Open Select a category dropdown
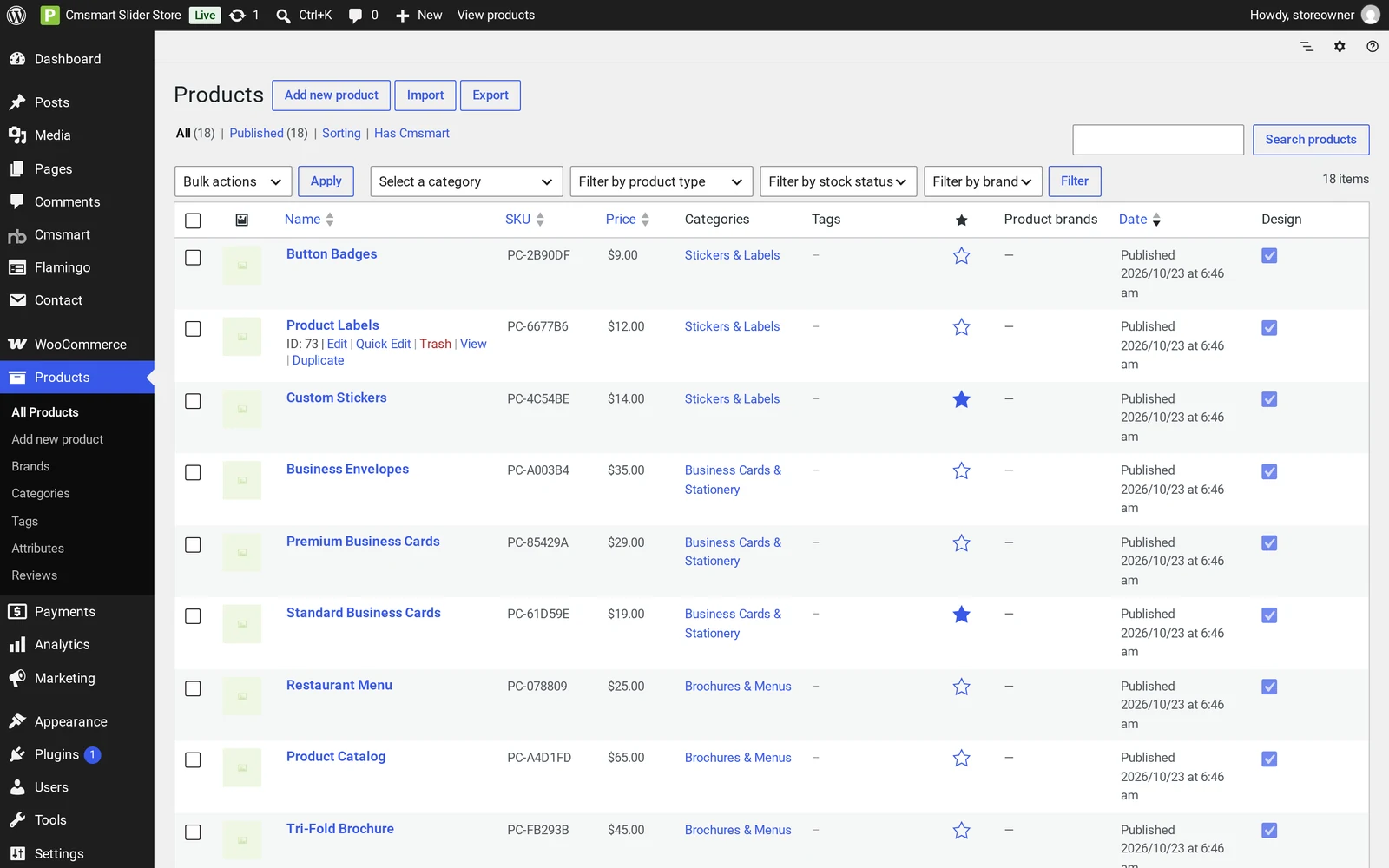The height and width of the screenshot is (868, 1389). pos(466,181)
